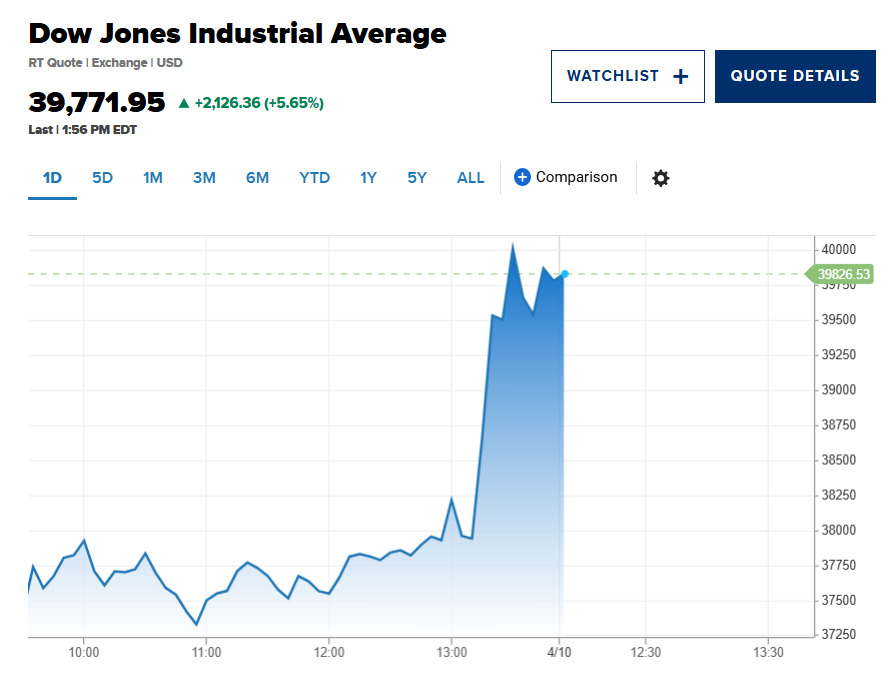Click the 13:00 time axis label
Screen dimensions: 891x683
pos(452,653)
